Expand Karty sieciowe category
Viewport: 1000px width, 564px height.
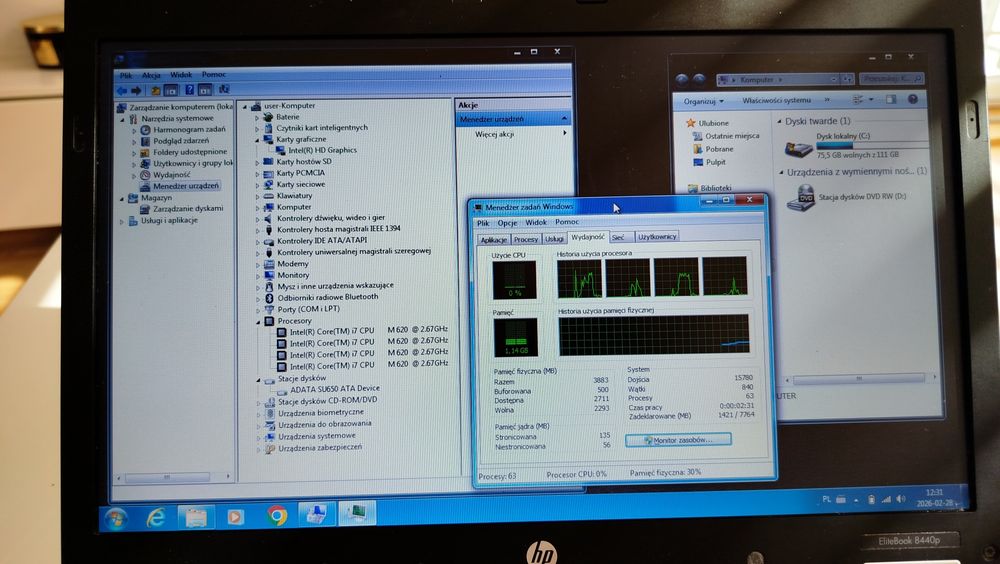[x=258, y=185]
